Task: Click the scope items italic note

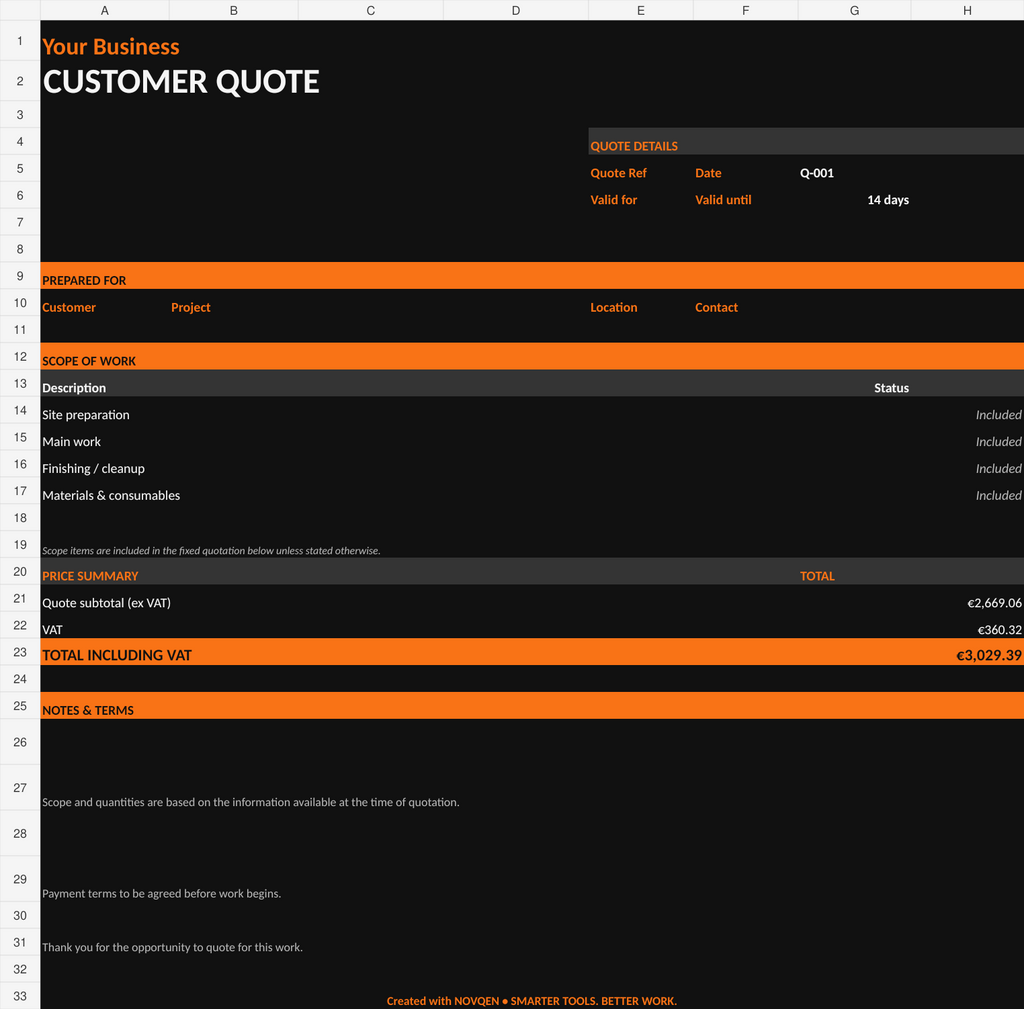Action: point(211,551)
